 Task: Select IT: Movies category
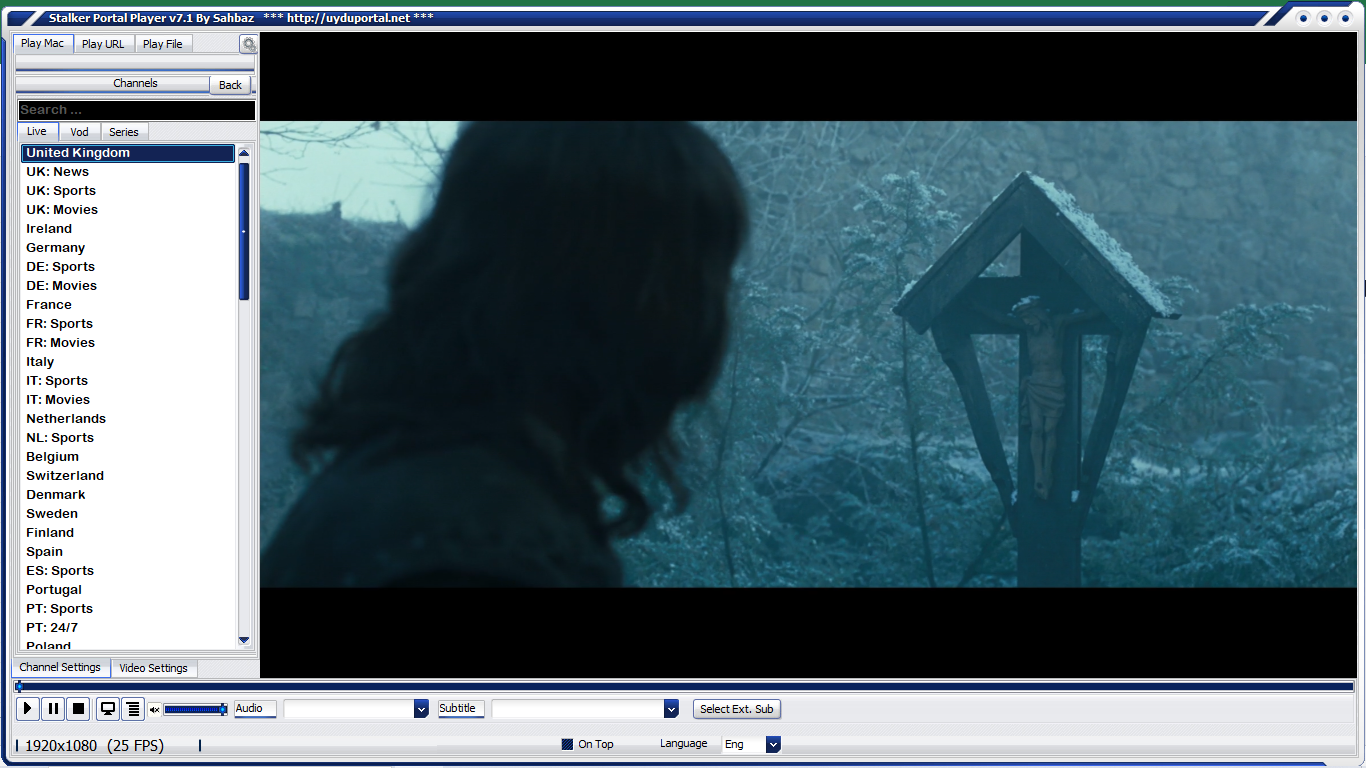128,400
